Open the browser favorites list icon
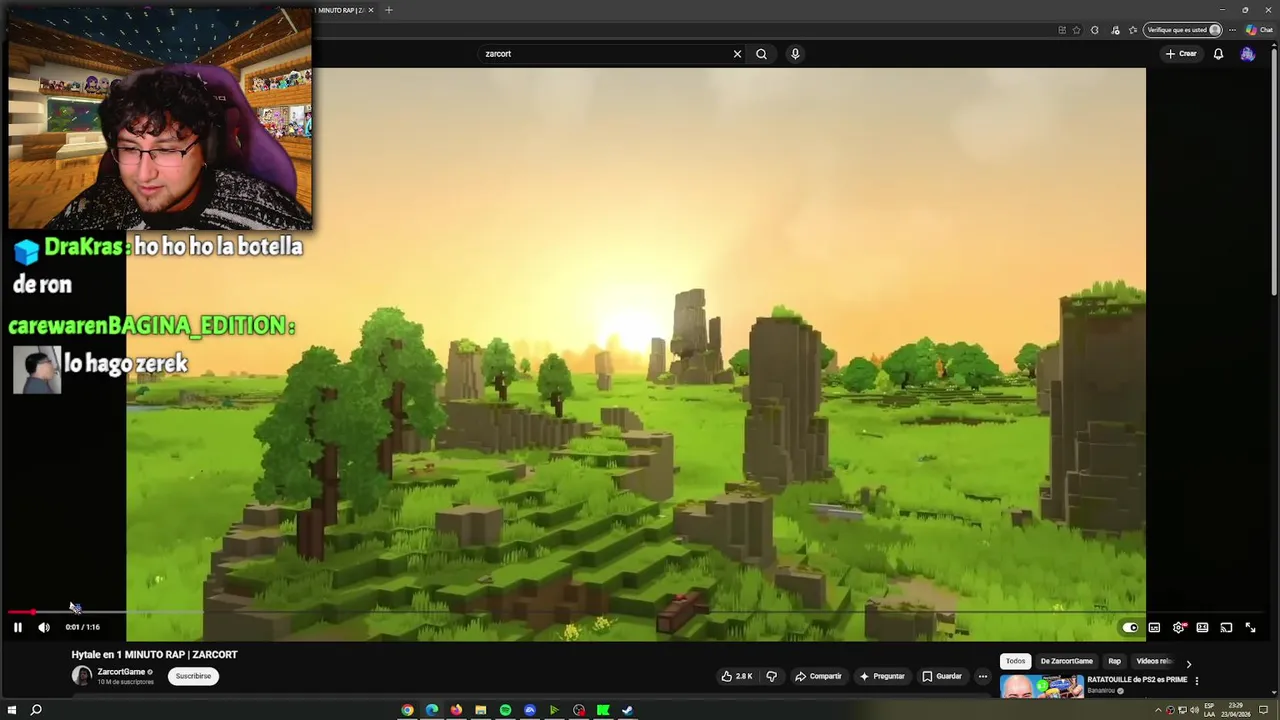 (x=1132, y=30)
